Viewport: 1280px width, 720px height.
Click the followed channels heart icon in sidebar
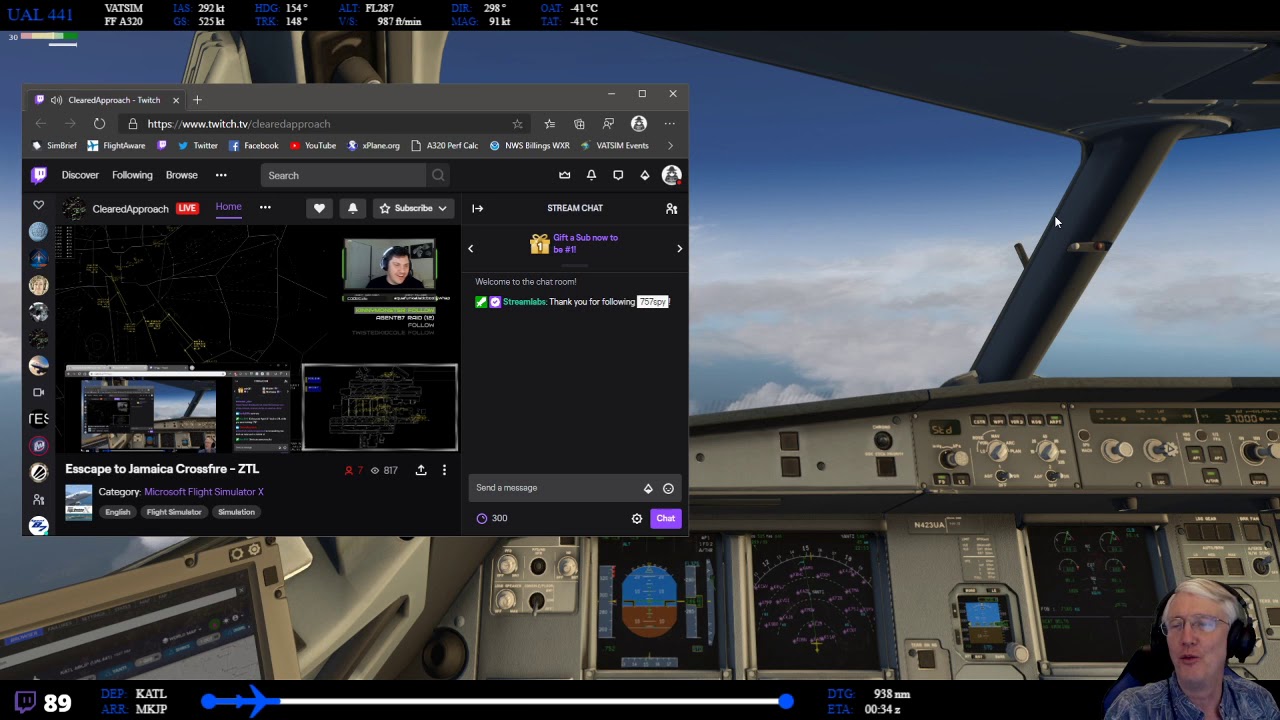[x=39, y=205]
